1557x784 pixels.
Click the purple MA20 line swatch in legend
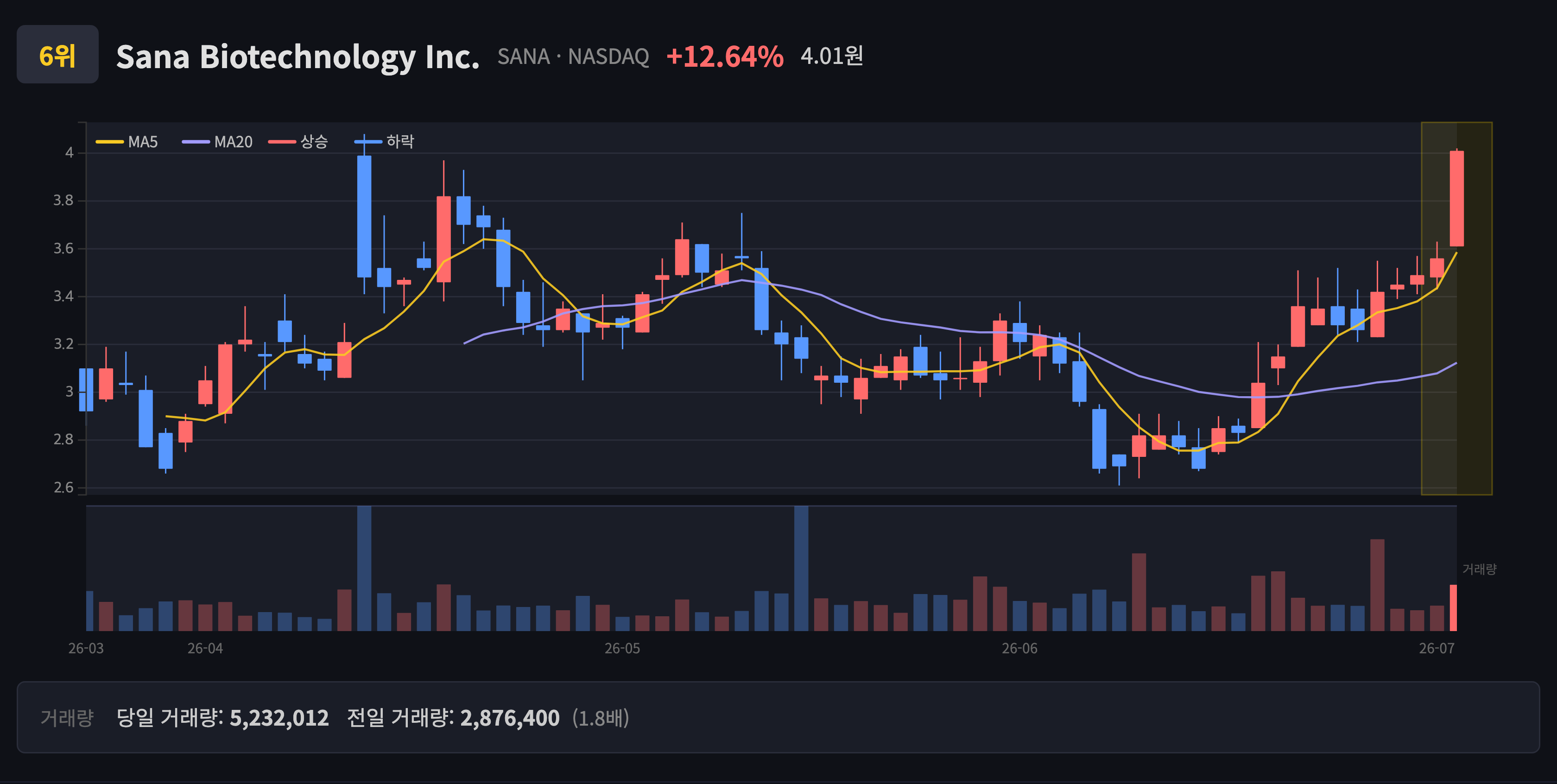click(196, 142)
